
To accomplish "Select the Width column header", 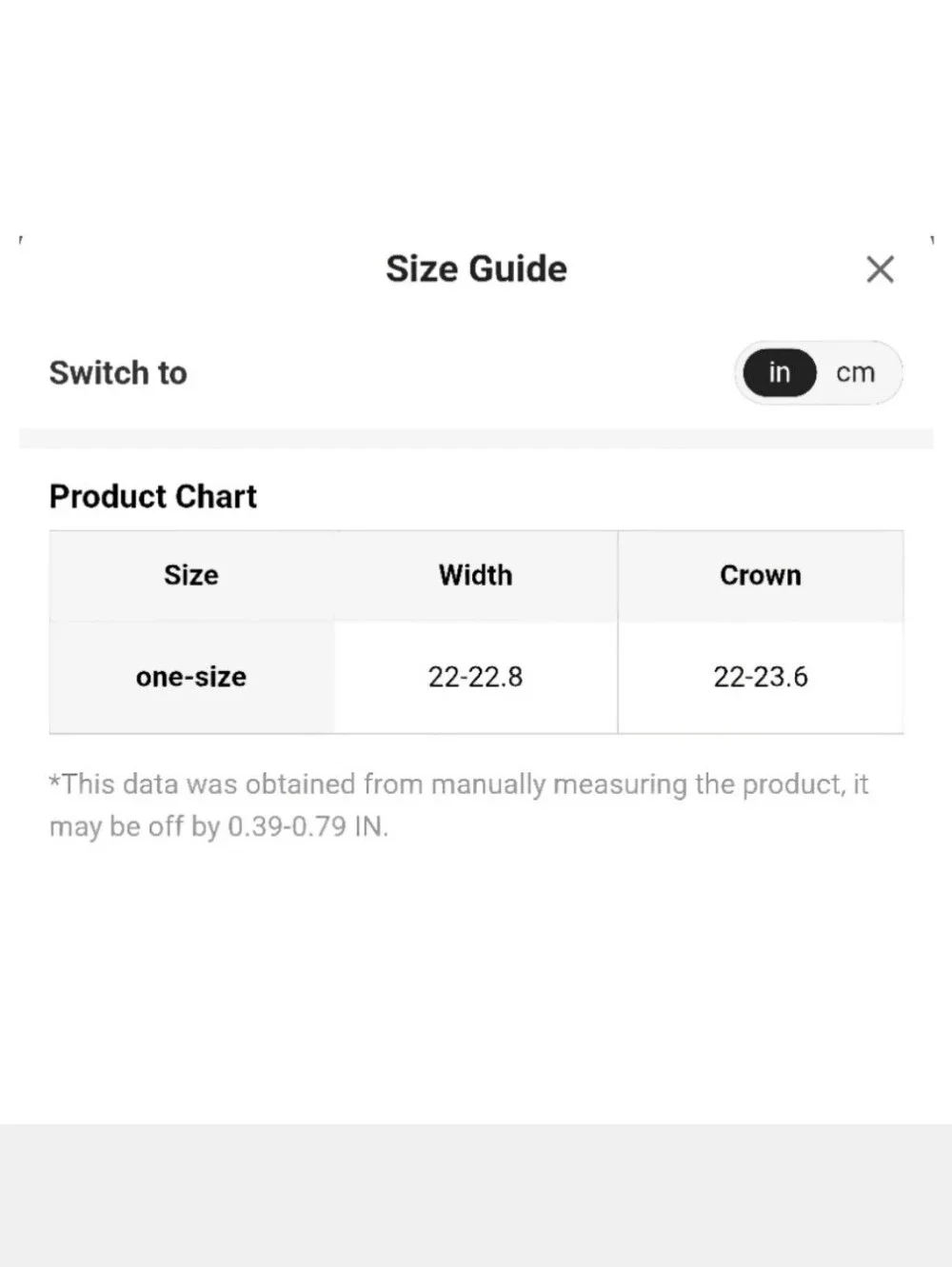I will (x=476, y=575).
